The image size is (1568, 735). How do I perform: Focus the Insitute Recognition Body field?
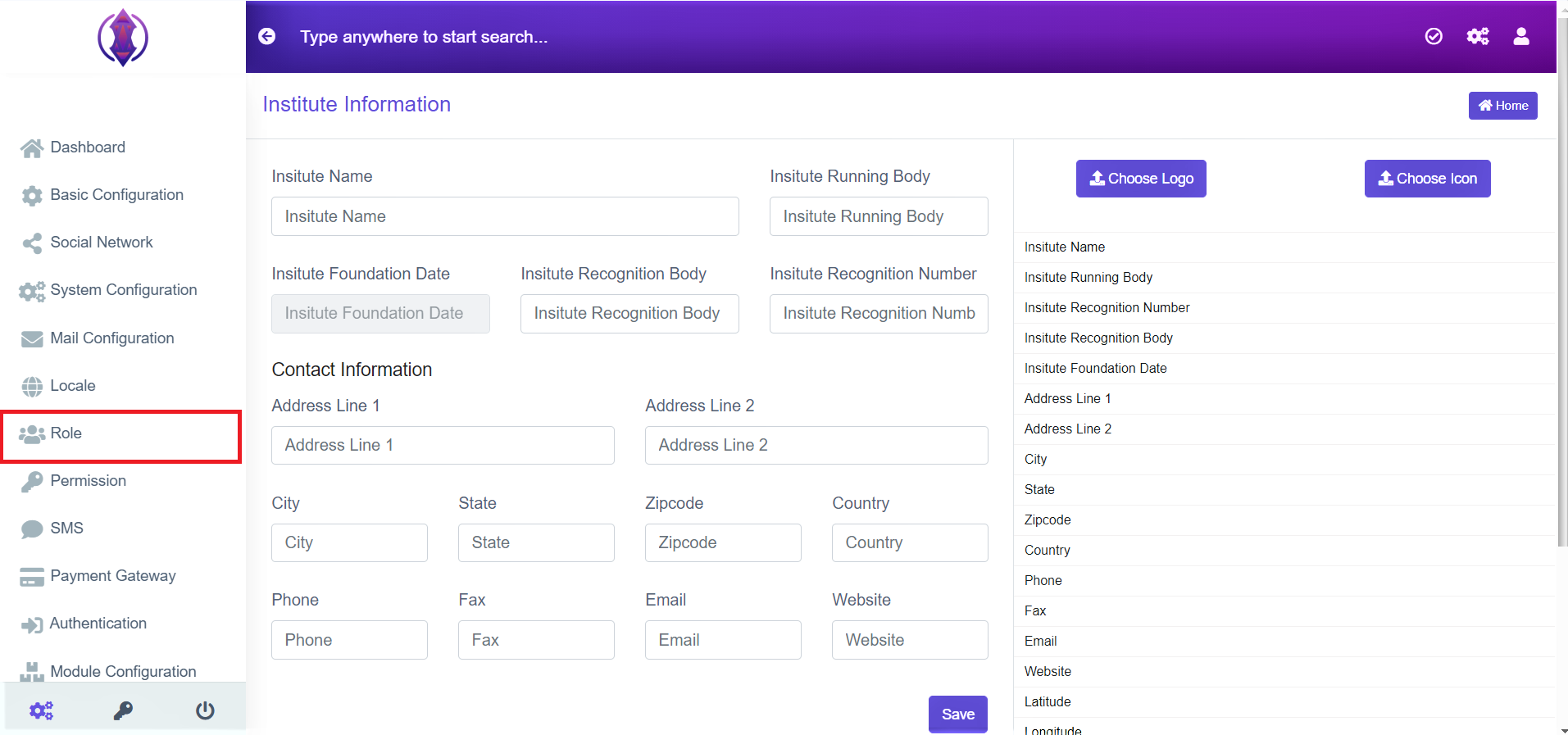629,314
